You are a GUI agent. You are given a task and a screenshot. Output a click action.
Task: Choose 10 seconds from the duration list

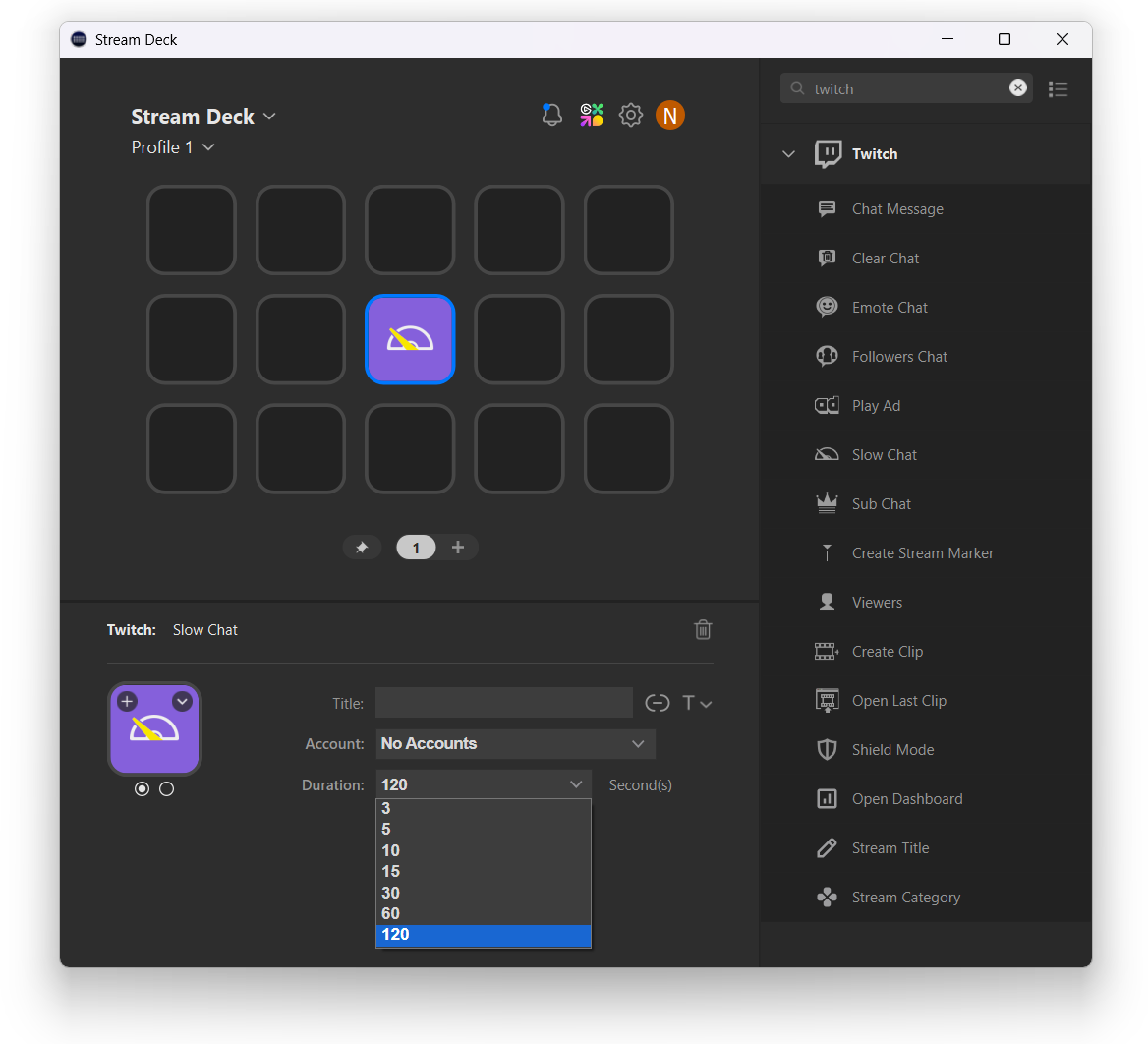point(484,850)
